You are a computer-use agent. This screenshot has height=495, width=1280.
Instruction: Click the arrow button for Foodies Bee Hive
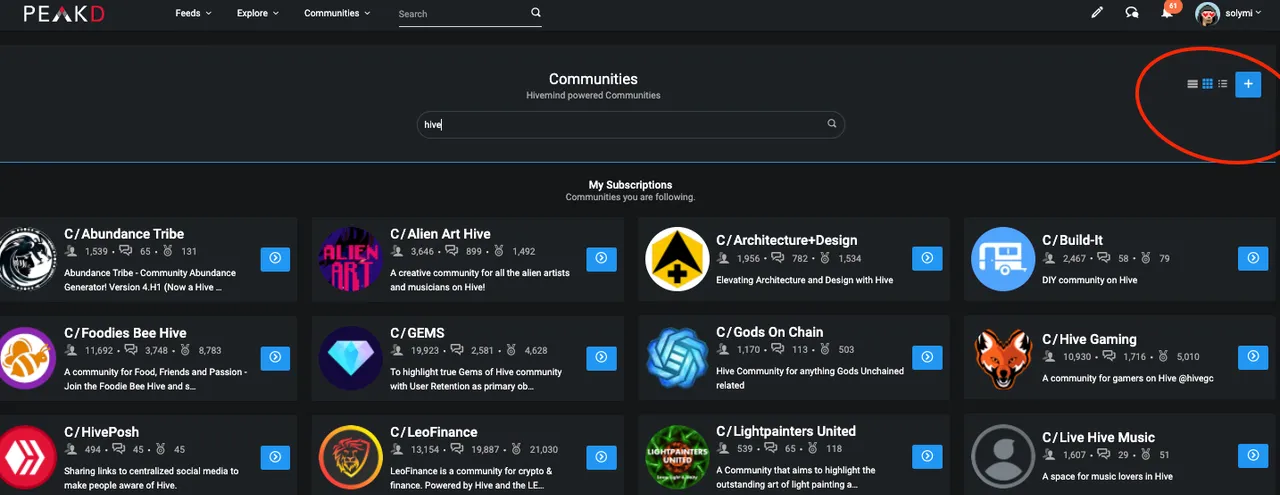[275, 357]
